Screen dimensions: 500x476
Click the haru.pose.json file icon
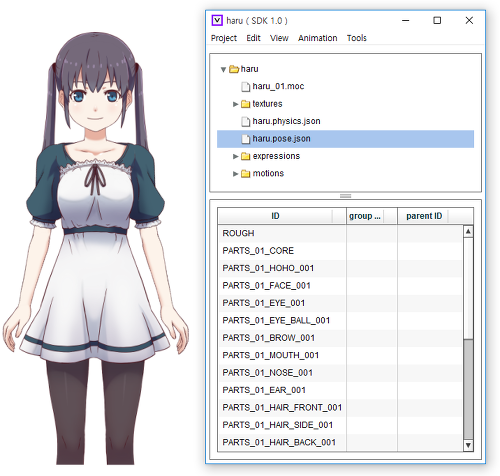coord(246,139)
